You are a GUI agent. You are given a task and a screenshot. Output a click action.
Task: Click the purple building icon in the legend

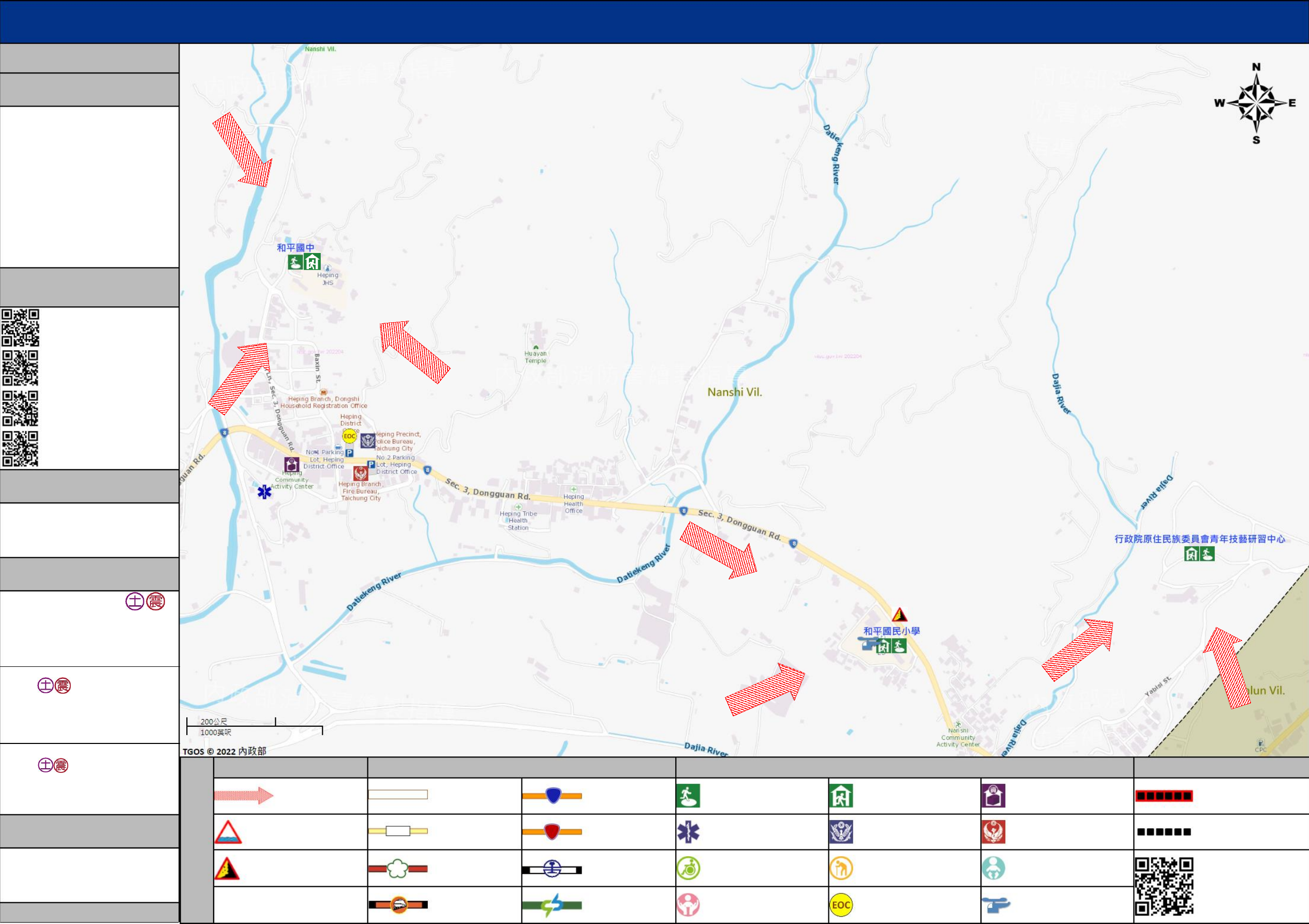pyautogui.click(x=993, y=796)
